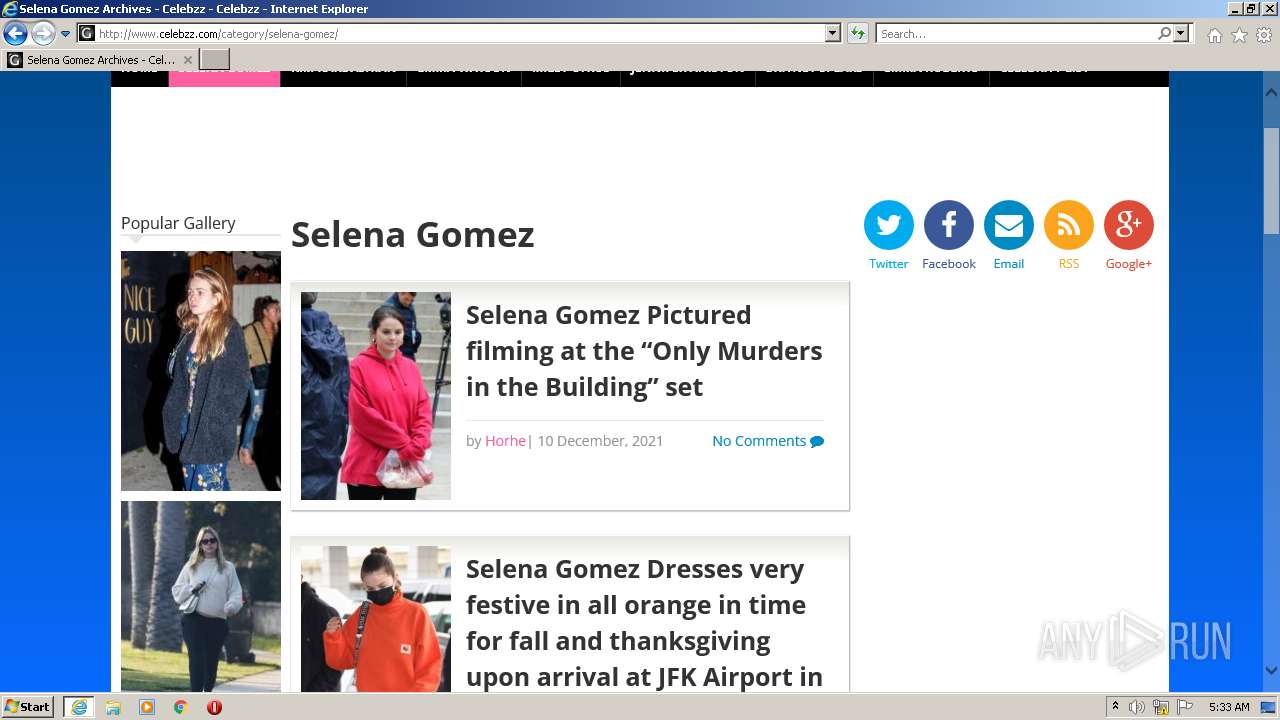Click the Twitter text label
1280x720 pixels.
click(x=888, y=264)
